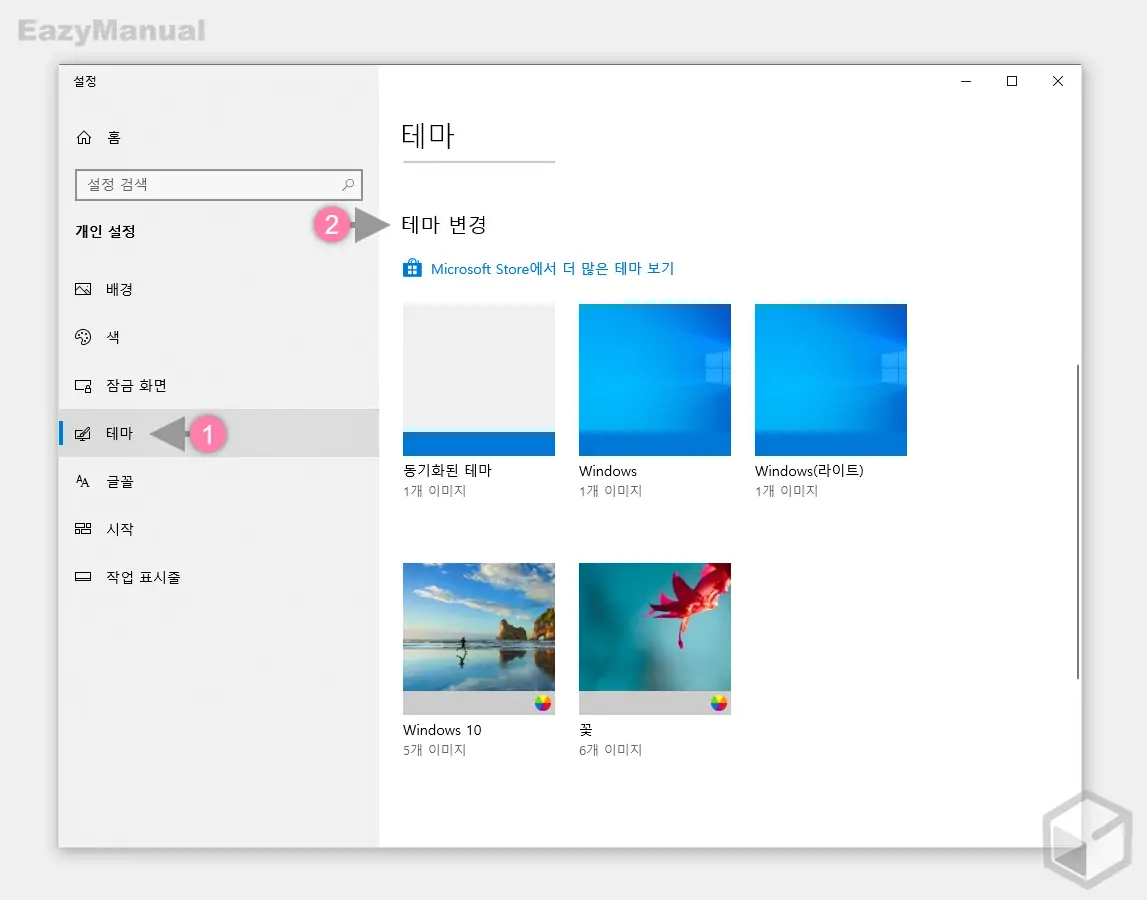Screen dimensions: 1147x900
Task: Select the 배경 (Background) icon in sidebar
Action: pos(83,289)
